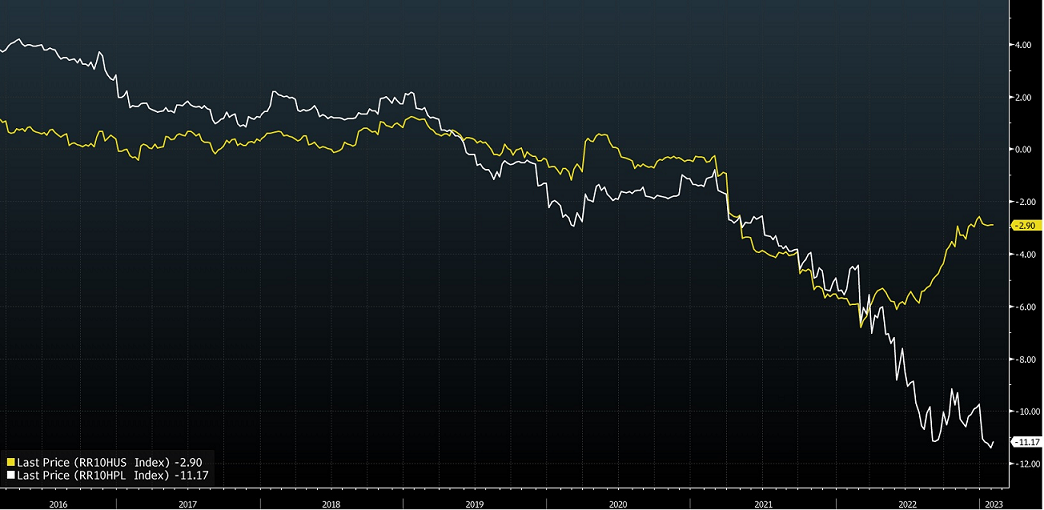Click the yellow RR10HUS legend color swatch
The width and height of the screenshot is (1044, 510).
(x=11, y=462)
